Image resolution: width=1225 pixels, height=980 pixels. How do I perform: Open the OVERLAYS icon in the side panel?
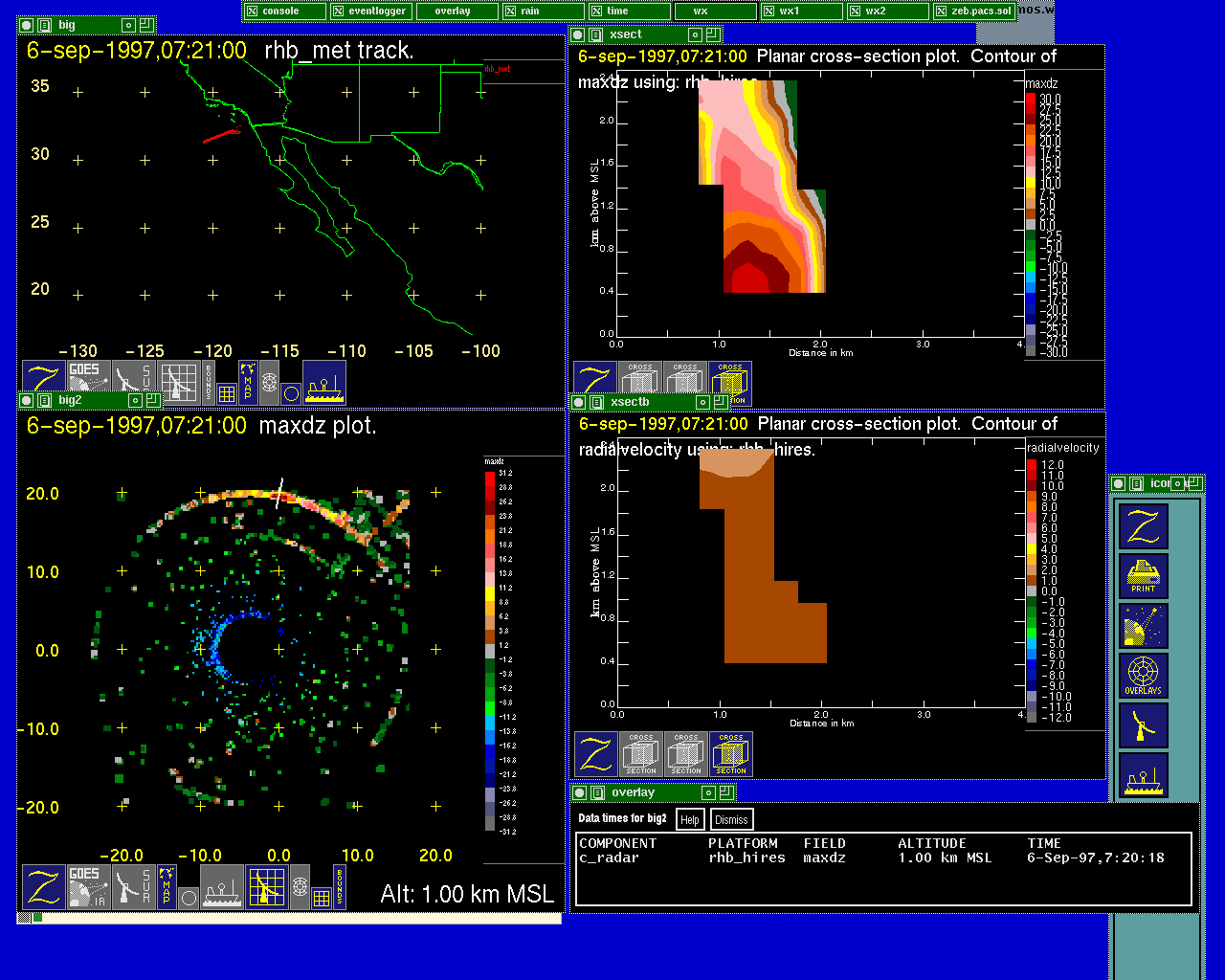[x=1144, y=676]
